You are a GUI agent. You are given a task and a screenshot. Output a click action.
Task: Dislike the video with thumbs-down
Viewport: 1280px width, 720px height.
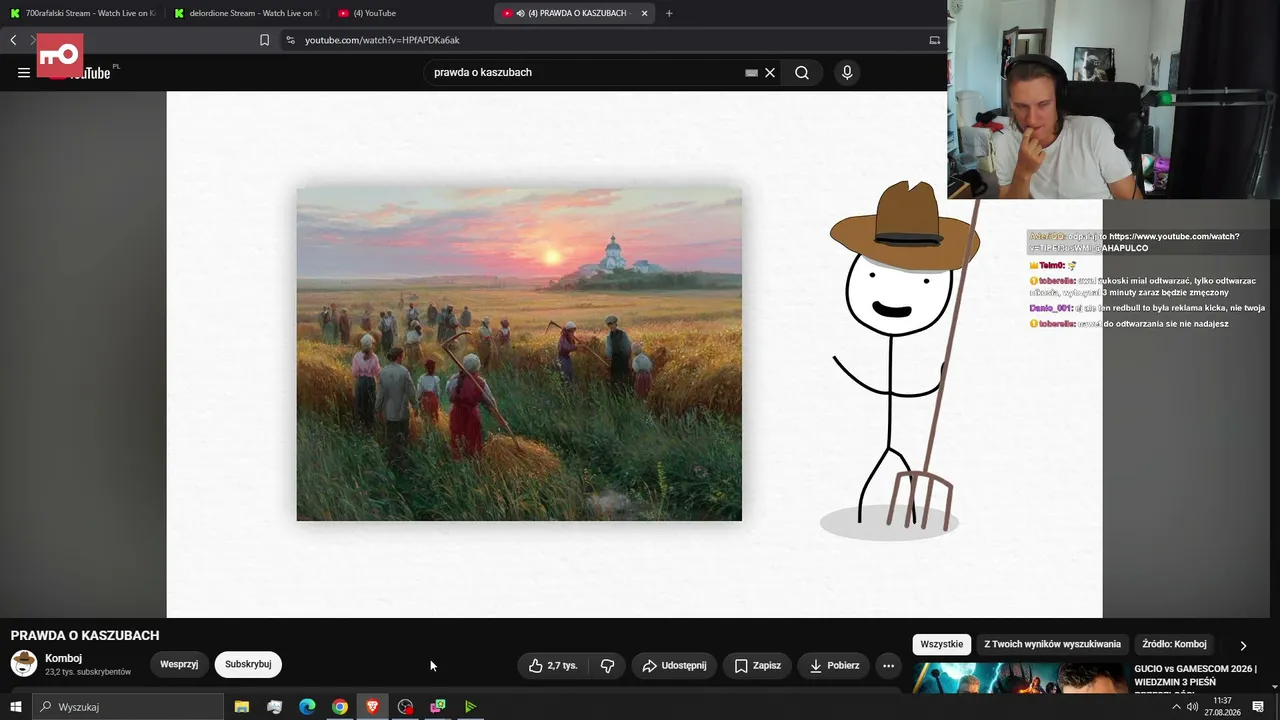click(x=607, y=665)
